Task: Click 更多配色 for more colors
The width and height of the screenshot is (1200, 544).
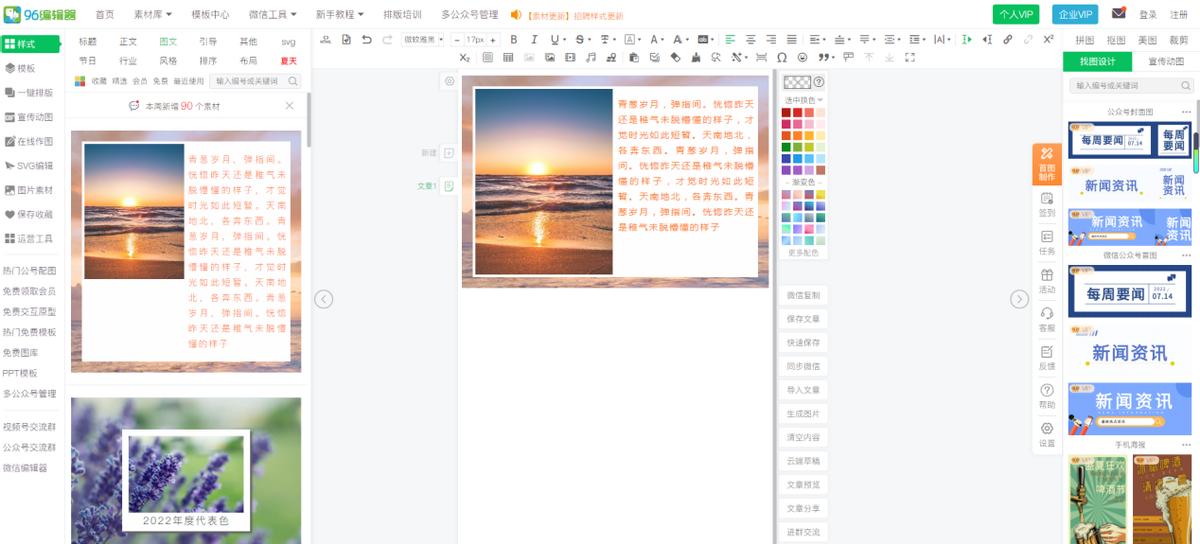Action: click(x=804, y=253)
